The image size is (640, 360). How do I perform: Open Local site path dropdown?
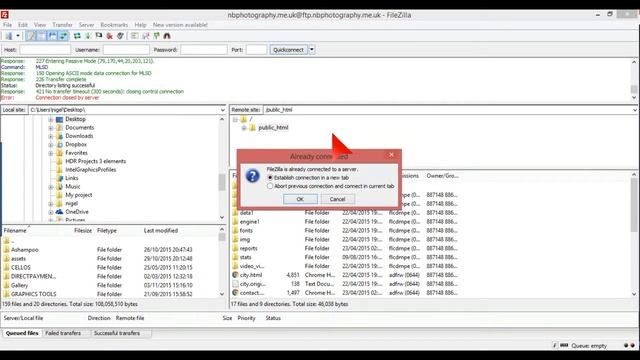click(222, 110)
